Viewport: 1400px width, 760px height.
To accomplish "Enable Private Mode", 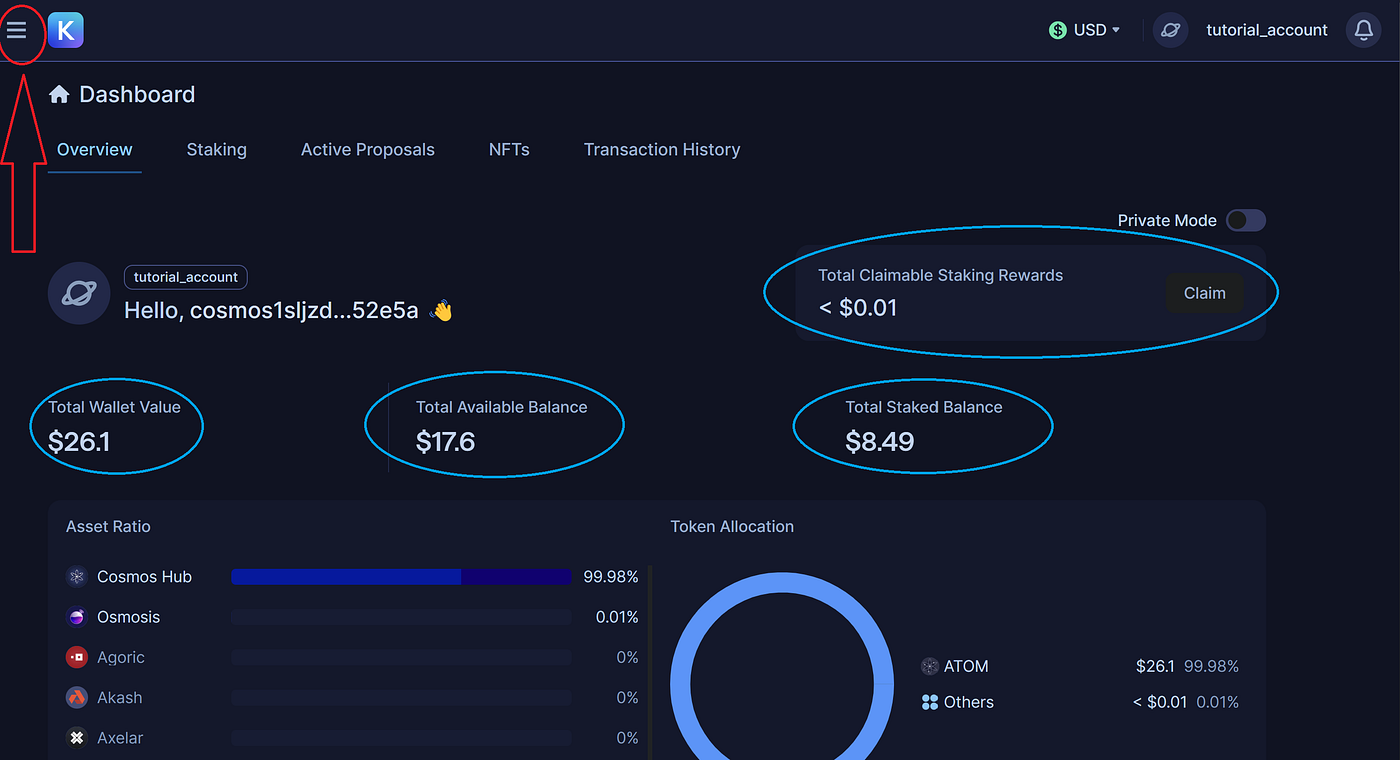I will click(x=1245, y=220).
